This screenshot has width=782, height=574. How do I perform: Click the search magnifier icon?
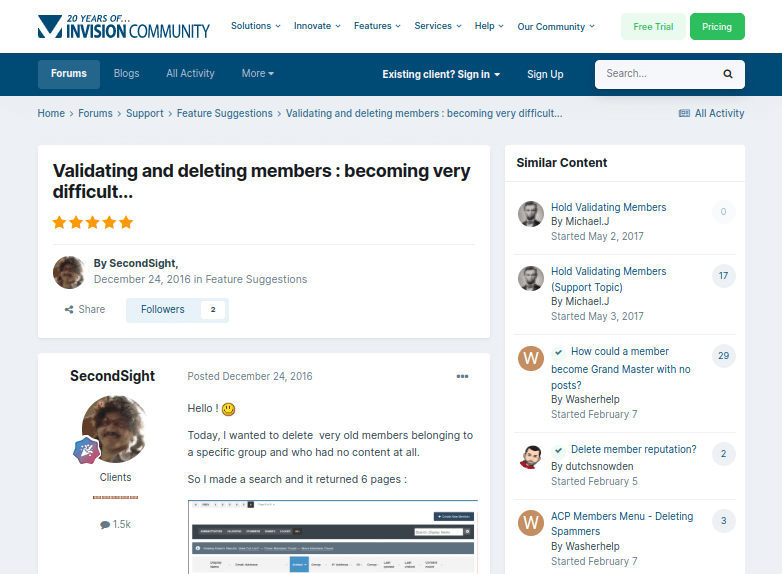click(x=728, y=74)
